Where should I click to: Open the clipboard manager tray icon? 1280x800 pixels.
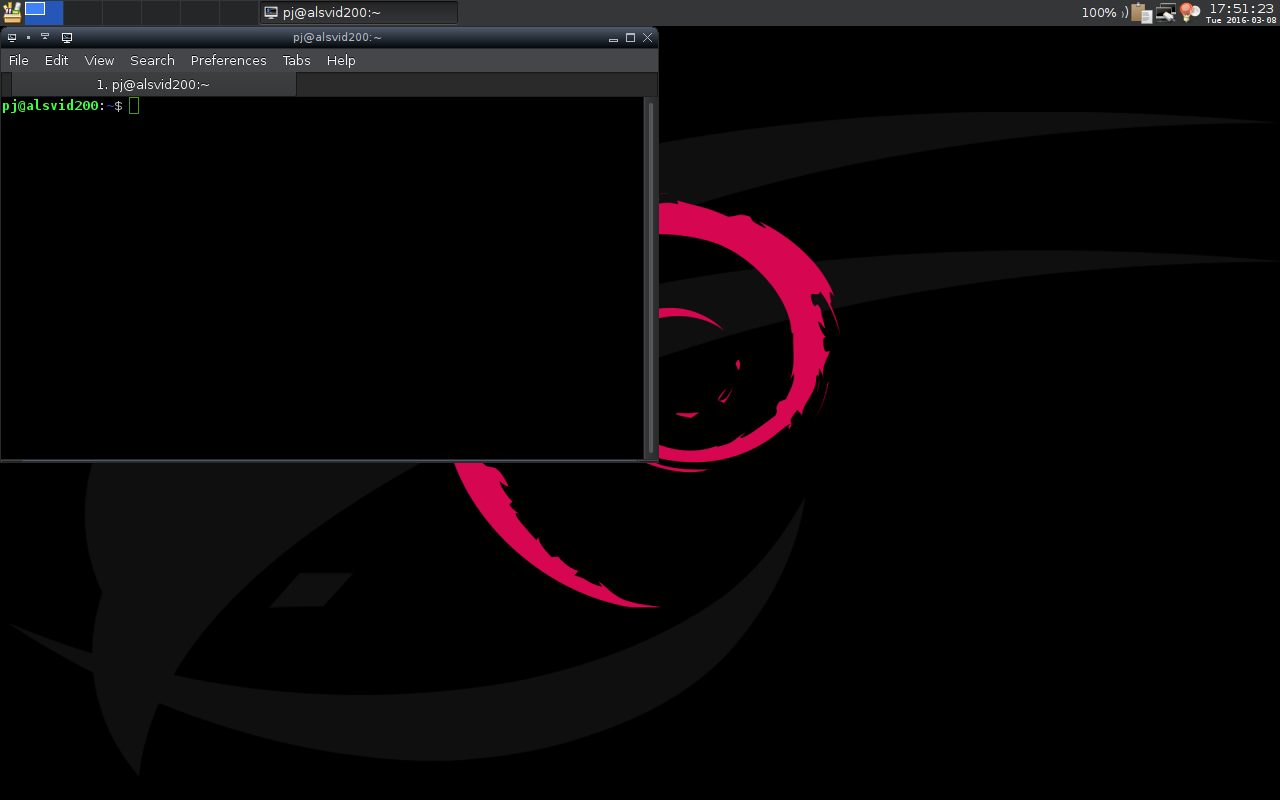coord(1142,13)
